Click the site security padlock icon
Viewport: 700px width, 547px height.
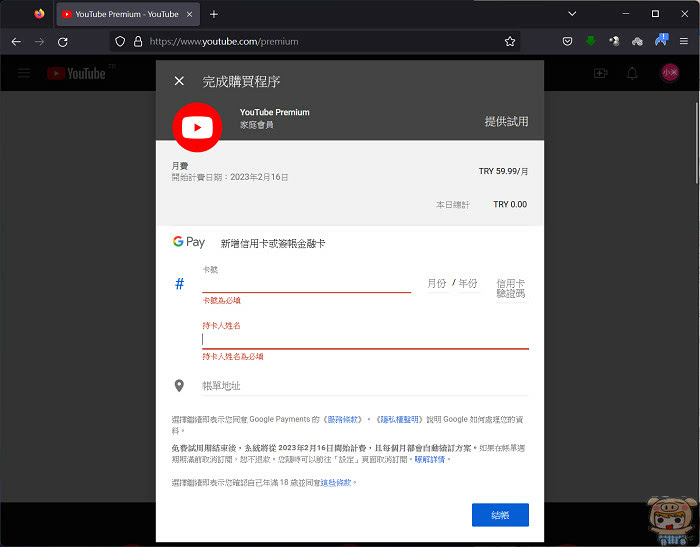coord(138,42)
